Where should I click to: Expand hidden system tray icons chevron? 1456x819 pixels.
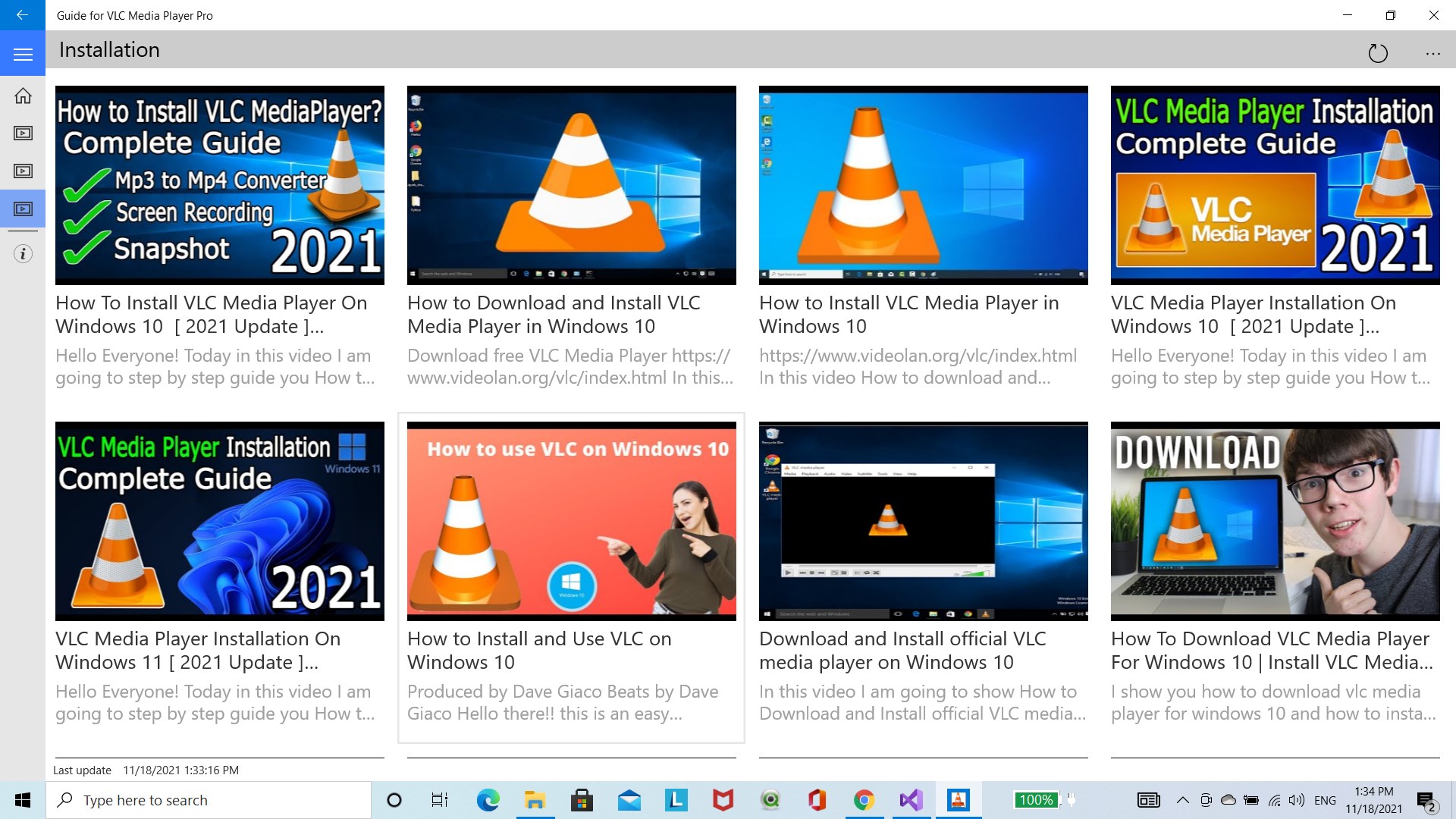1182,800
